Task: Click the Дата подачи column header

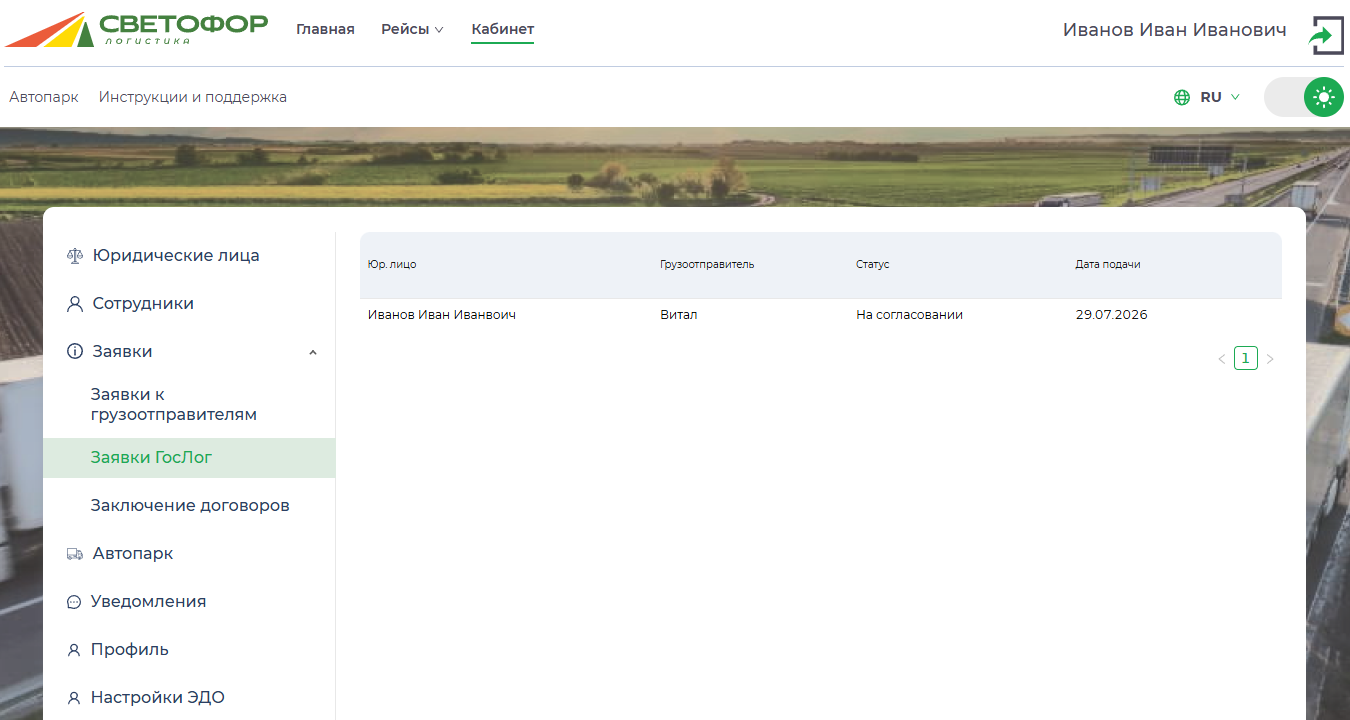Action: (1108, 264)
